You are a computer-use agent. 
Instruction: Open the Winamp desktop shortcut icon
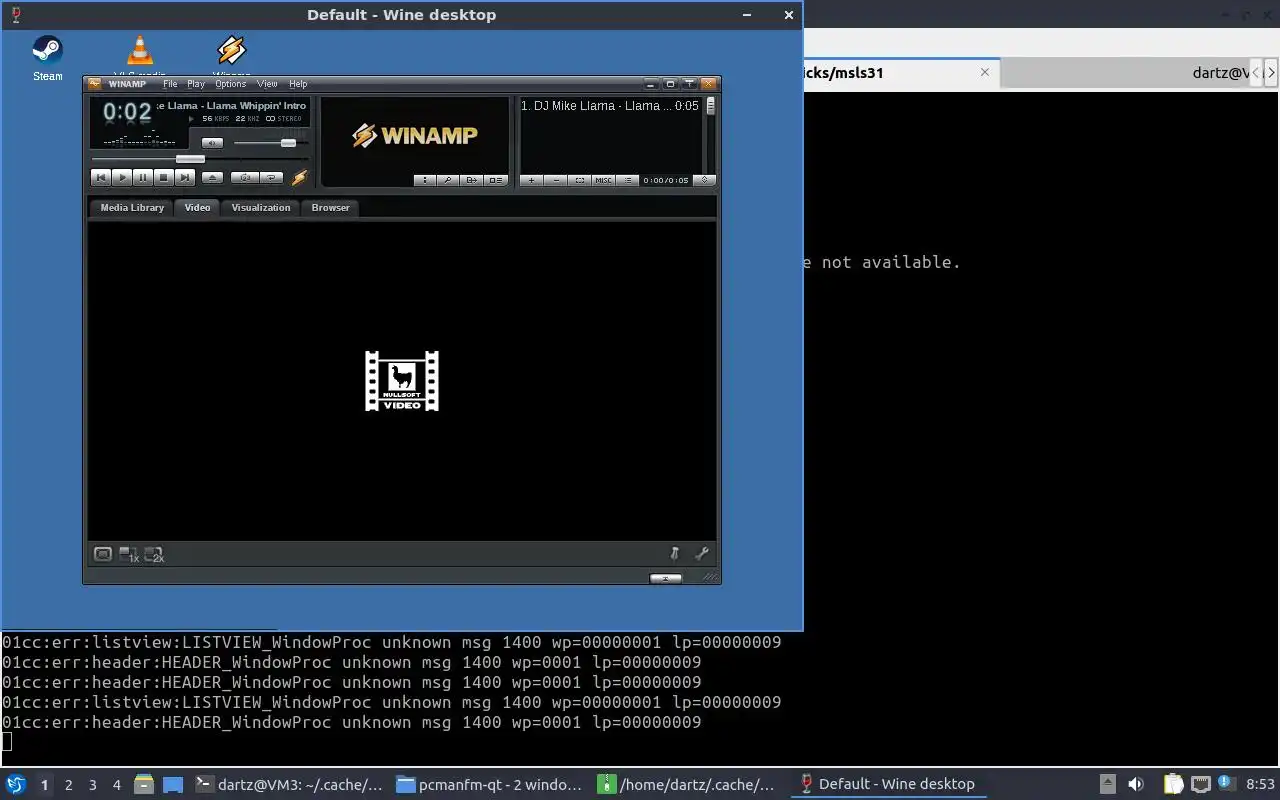(231, 52)
